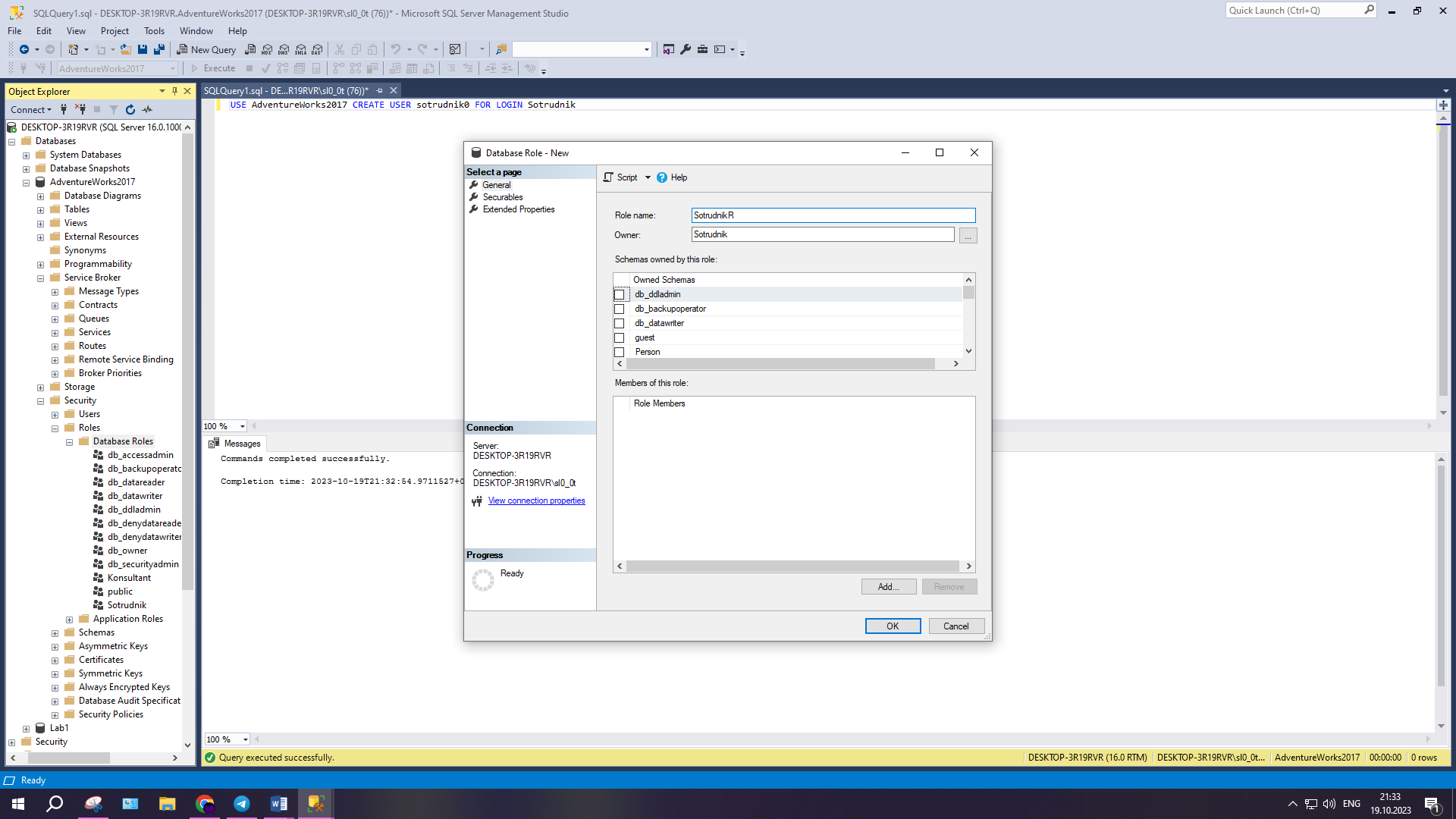Click the role members horizontal scrollbar
Image resolution: width=1456 pixels, height=819 pixels.
[794, 566]
